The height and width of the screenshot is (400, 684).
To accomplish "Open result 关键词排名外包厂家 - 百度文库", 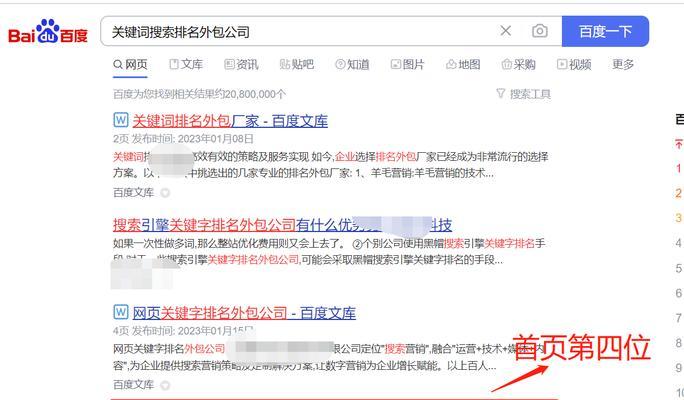I will [230, 121].
